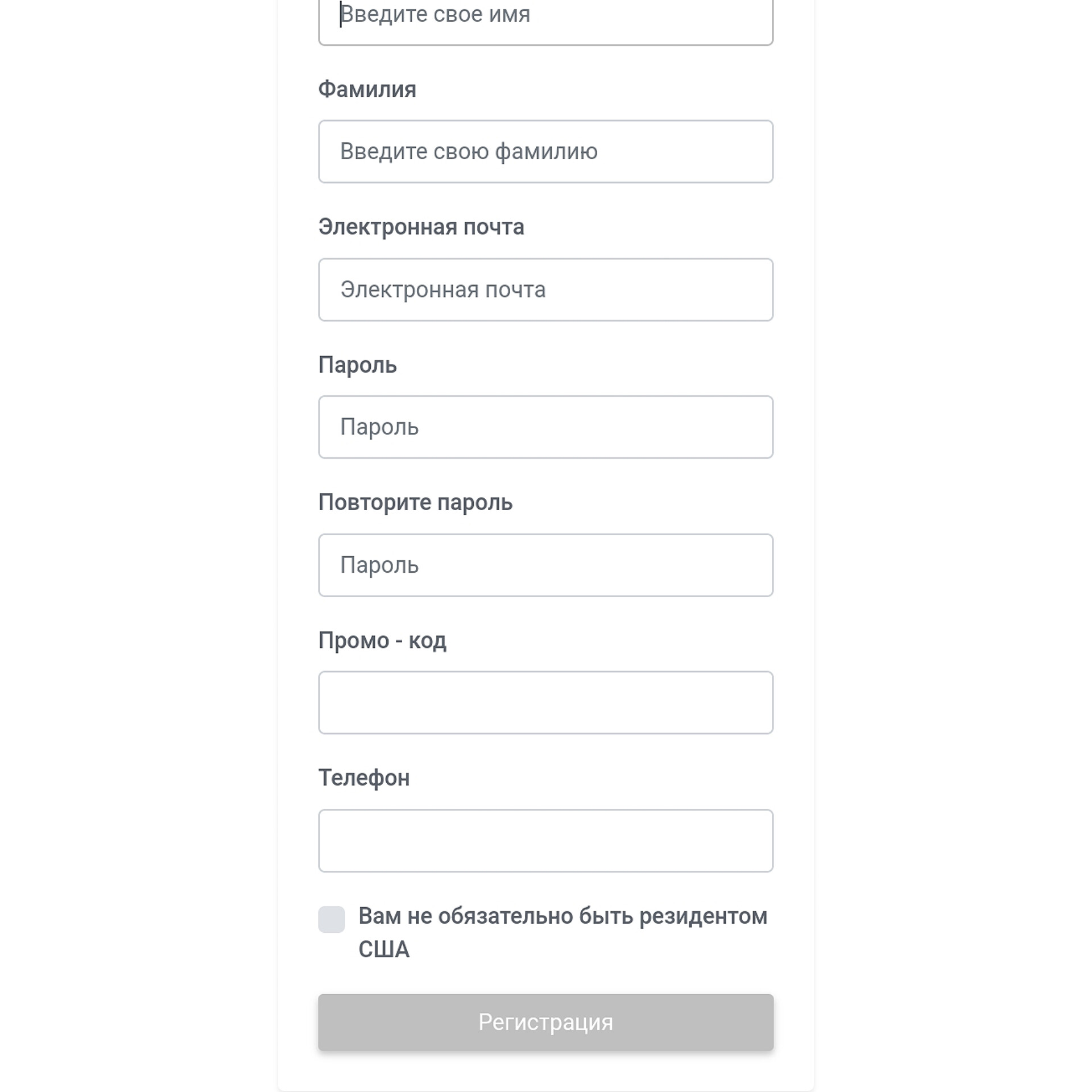Click the bold 'Электронная почта' label

pyautogui.click(x=421, y=227)
